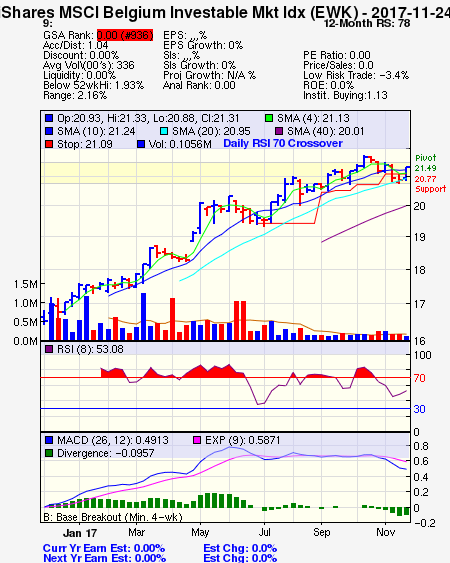This screenshot has width=450, height=563.
Task: Click the blue Vol legend swatch
Action: tap(141, 144)
